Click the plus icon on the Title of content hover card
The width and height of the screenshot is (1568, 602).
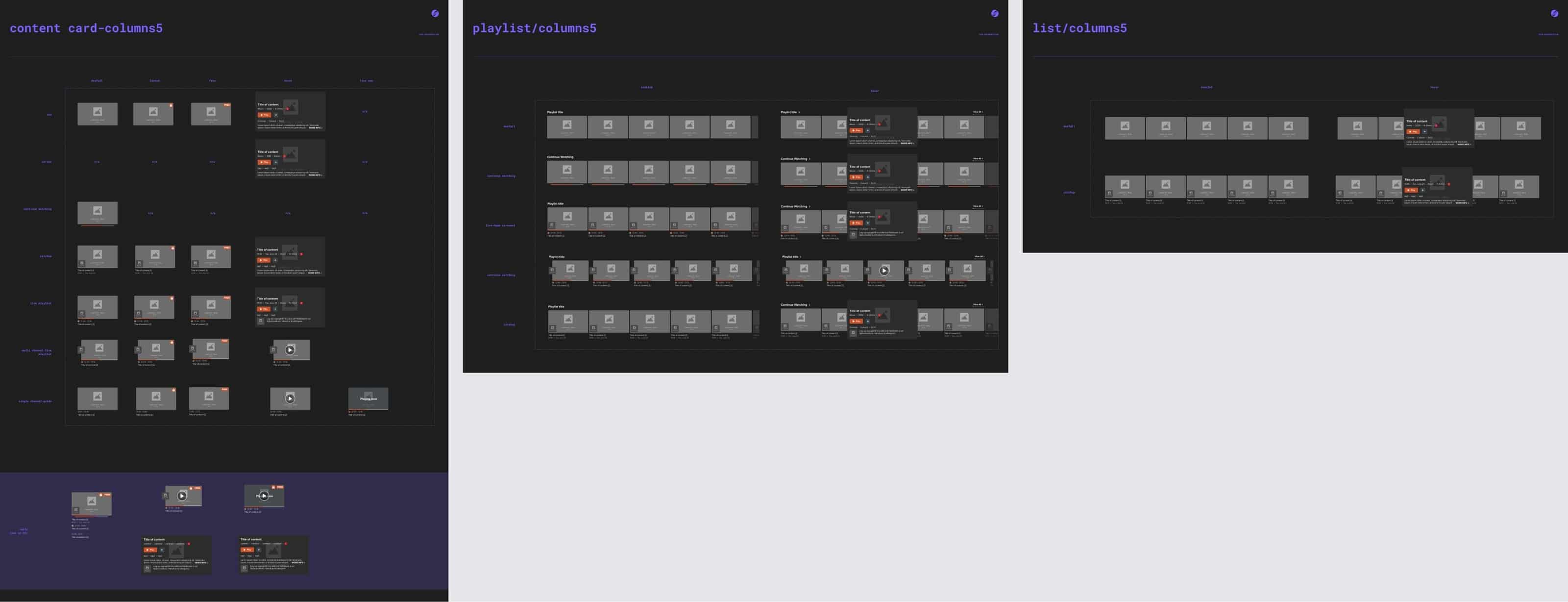(276, 115)
